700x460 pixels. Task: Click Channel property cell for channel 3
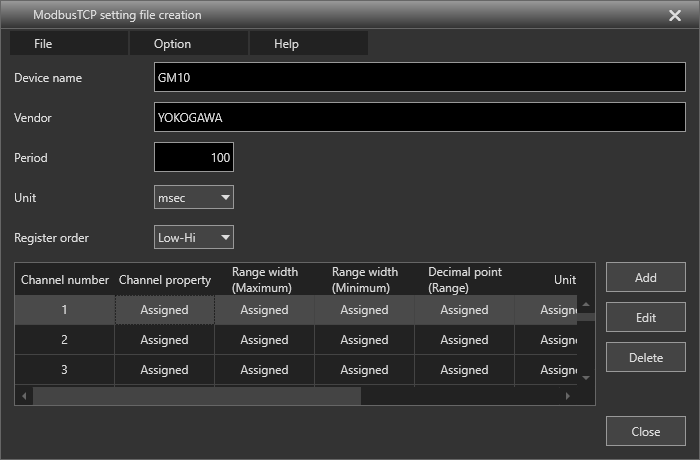[164, 370]
